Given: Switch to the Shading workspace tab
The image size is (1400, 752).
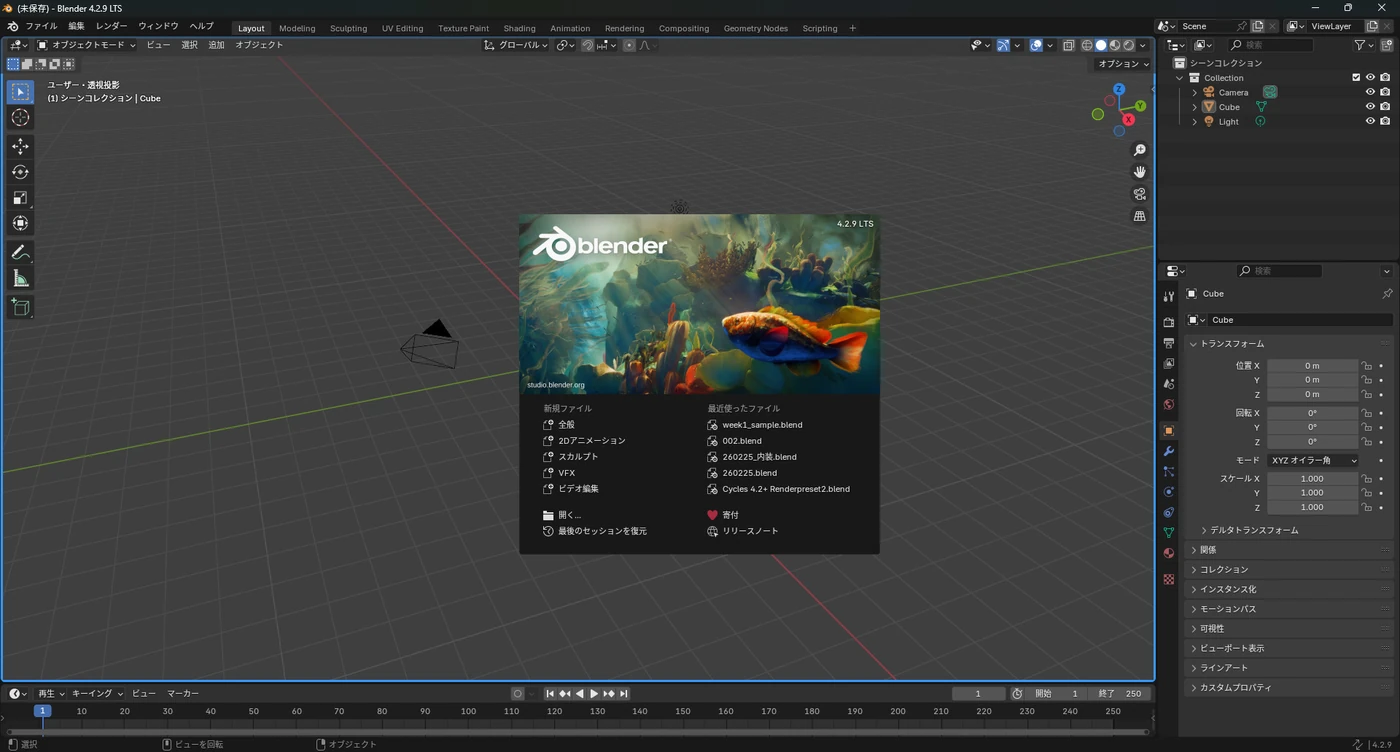Looking at the screenshot, I should 519,28.
